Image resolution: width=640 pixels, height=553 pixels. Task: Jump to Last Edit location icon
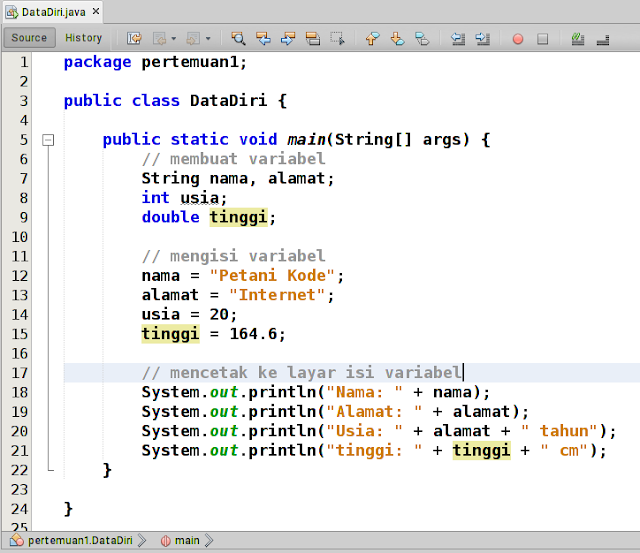coord(134,38)
